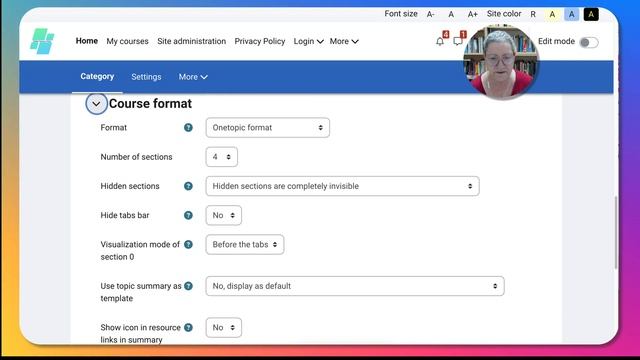Open the Hidden sections dropdown
Viewport: 640px width, 360px height.
tap(342, 186)
